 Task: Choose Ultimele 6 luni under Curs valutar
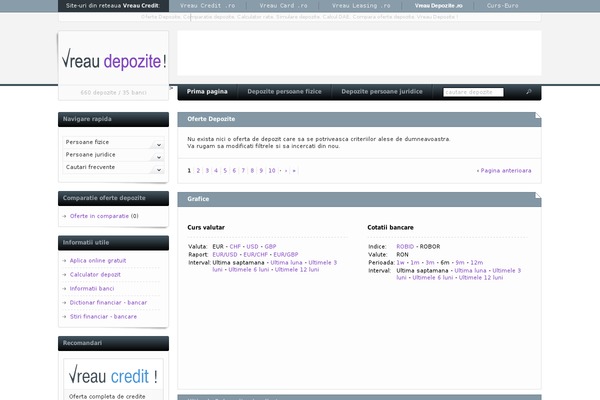pos(249,269)
